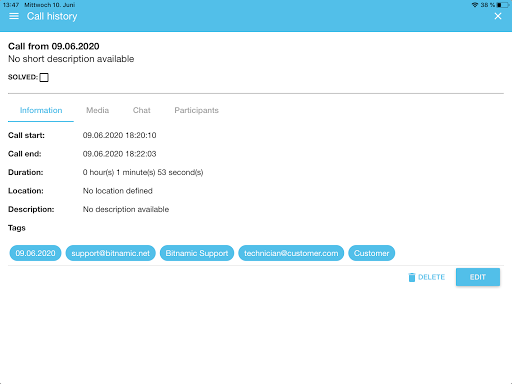Select the Information tab

(41, 110)
